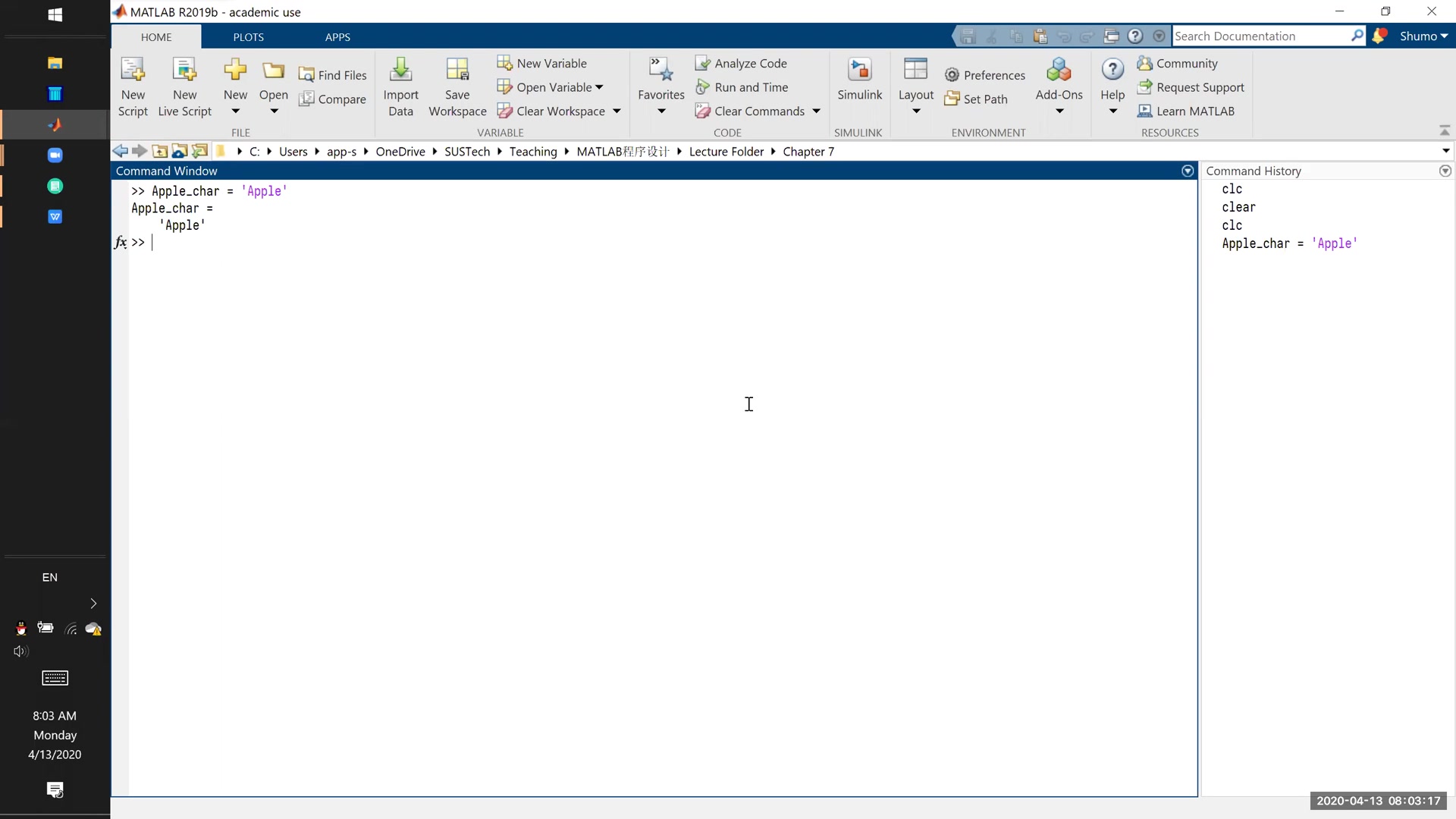Click the notification bell icon
The width and height of the screenshot is (1456, 819).
(x=1379, y=36)
